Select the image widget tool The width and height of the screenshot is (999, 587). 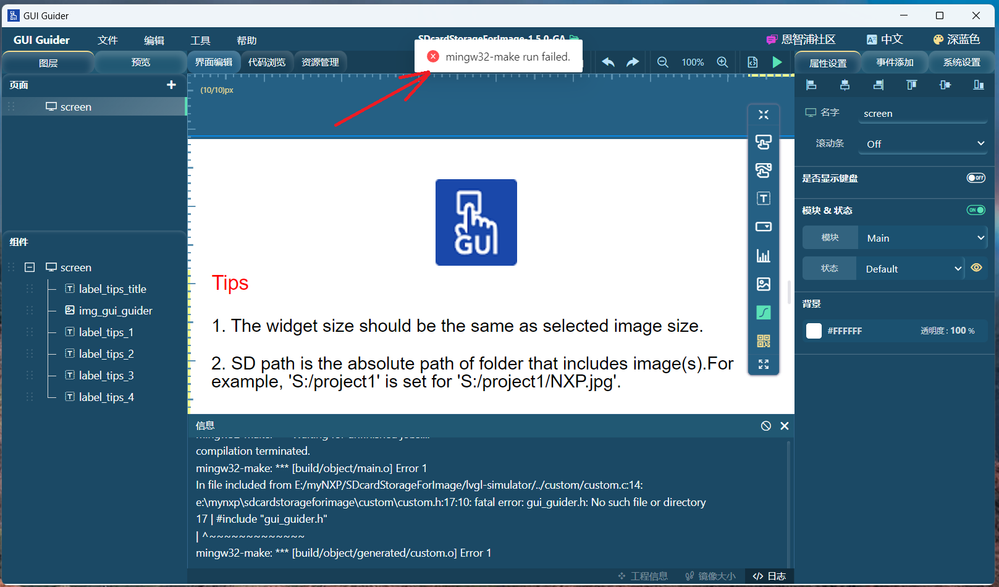pos(763,284)
